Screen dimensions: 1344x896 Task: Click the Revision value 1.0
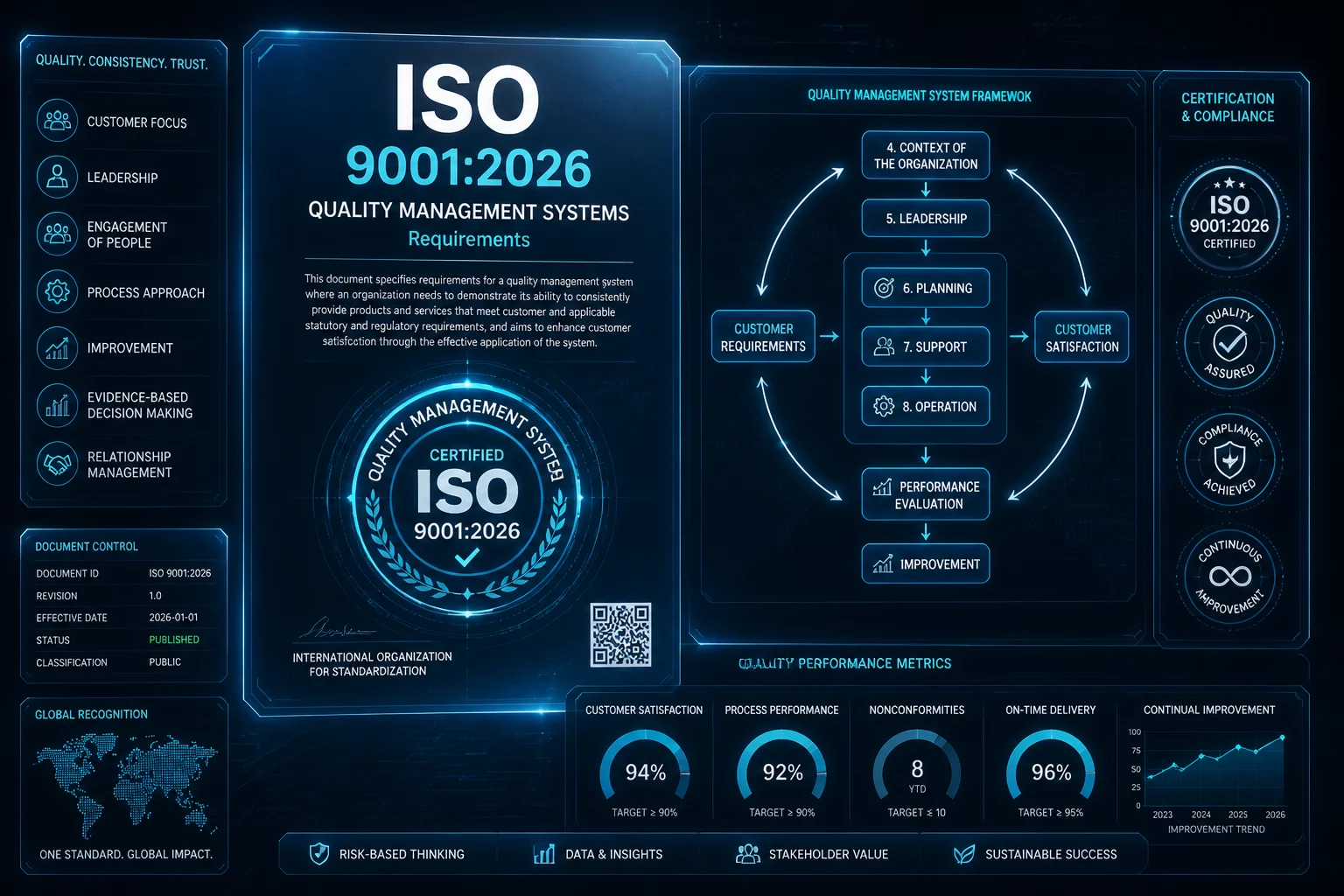[x=155, y=595]
